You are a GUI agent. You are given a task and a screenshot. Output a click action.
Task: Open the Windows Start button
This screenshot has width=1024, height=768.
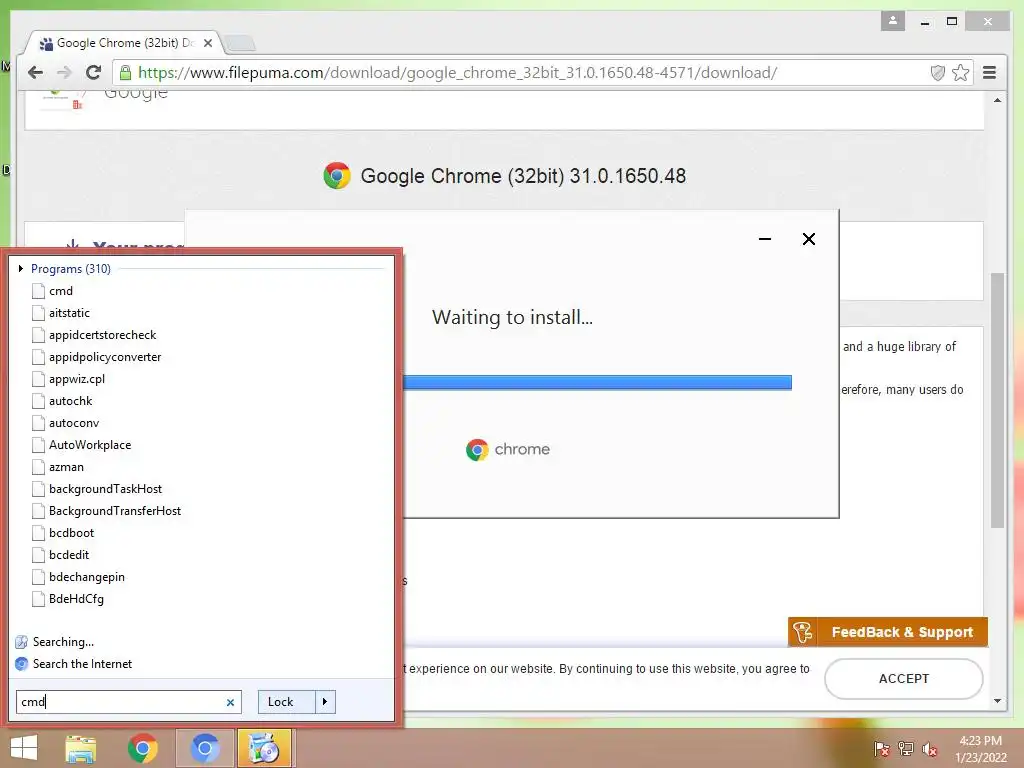tap(24, 748)
